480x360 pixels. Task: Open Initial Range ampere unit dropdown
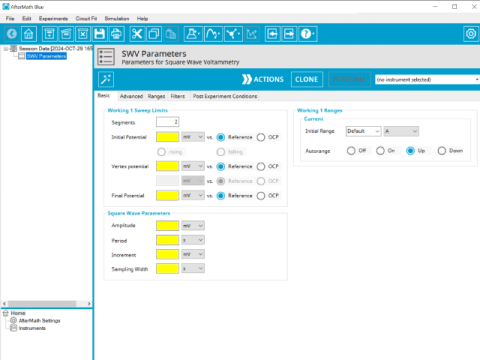coord(401,131)
